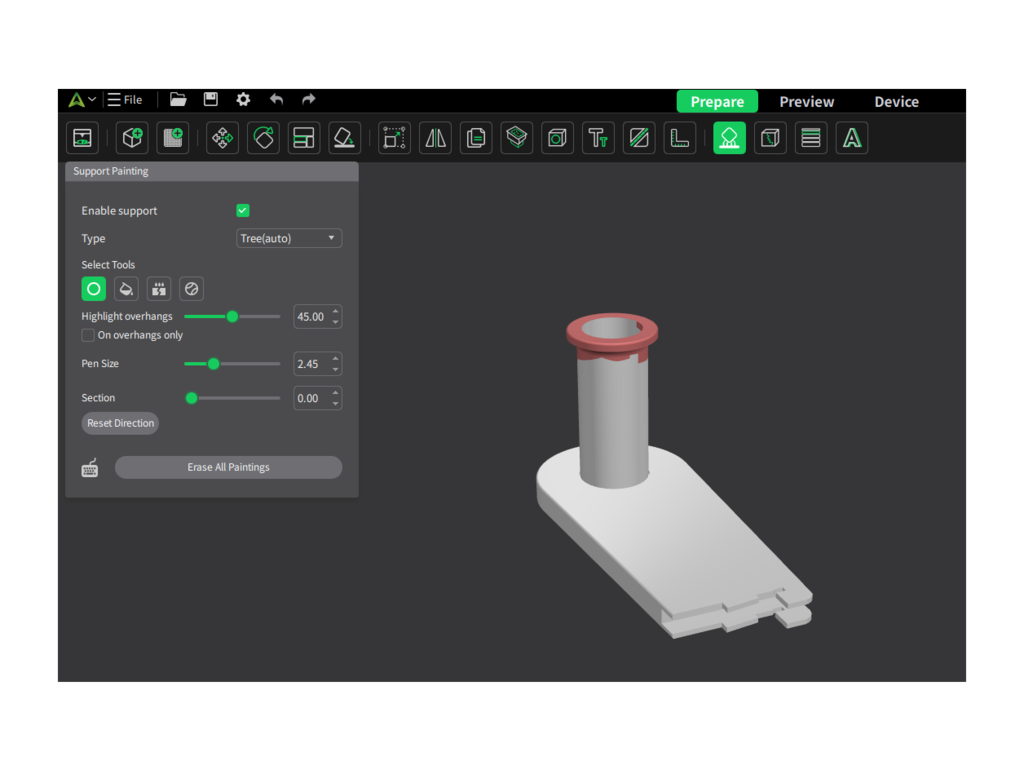Click the Erase All Paintings button
1024x770 pixels.
pyautogui.click(x=229, y=467)
